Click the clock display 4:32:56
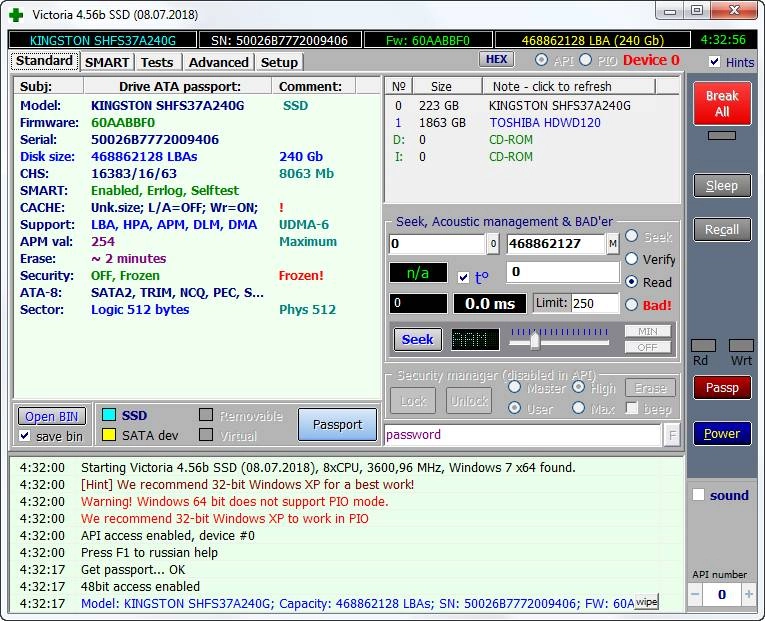The height and width of the screenshot is (621, 765). point(723,40)
